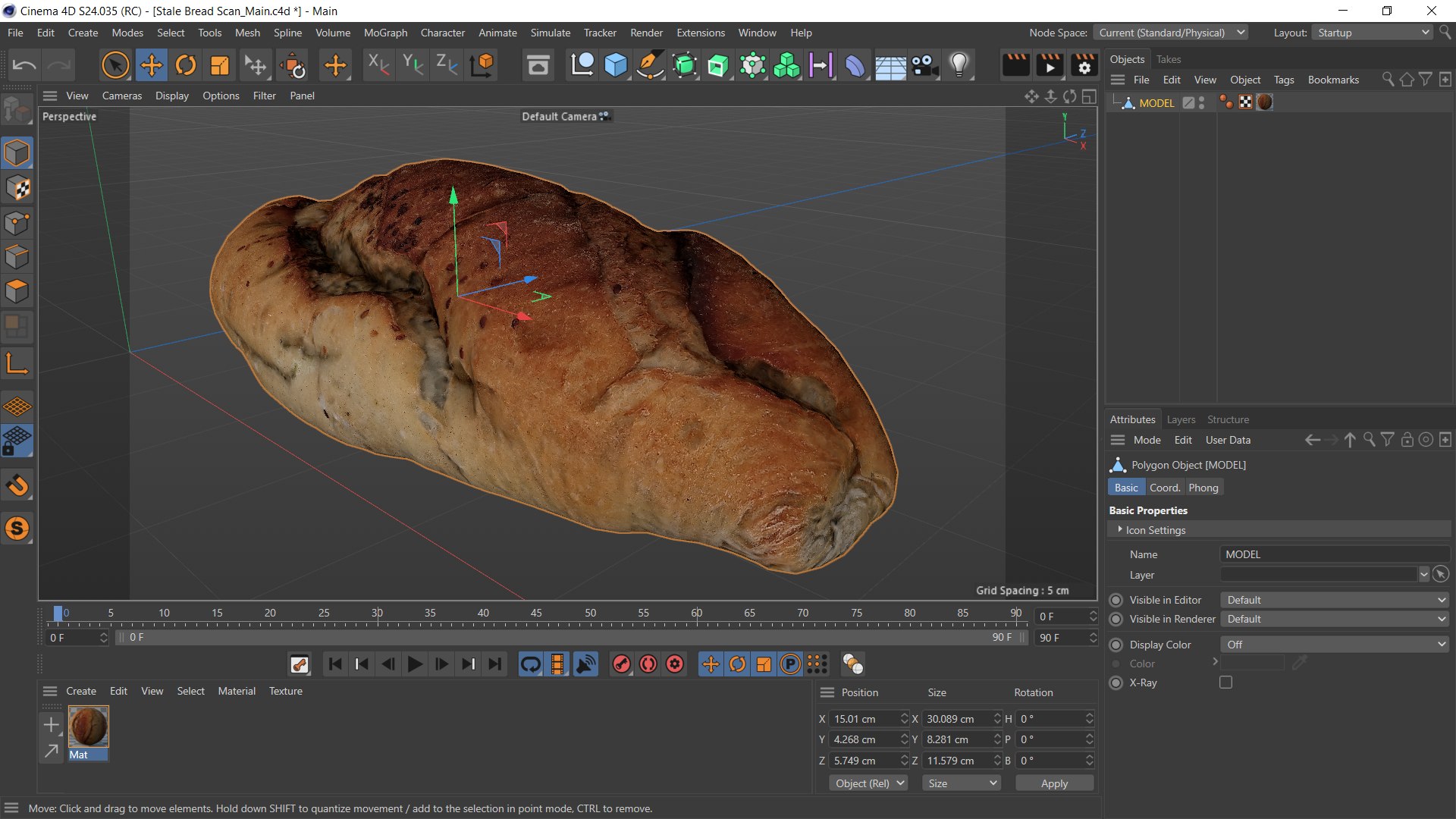This screenshot has height=819, width=1456.
Task: Toggle the Enable Snap magnet icon
Action: click(x=17, y=485)
